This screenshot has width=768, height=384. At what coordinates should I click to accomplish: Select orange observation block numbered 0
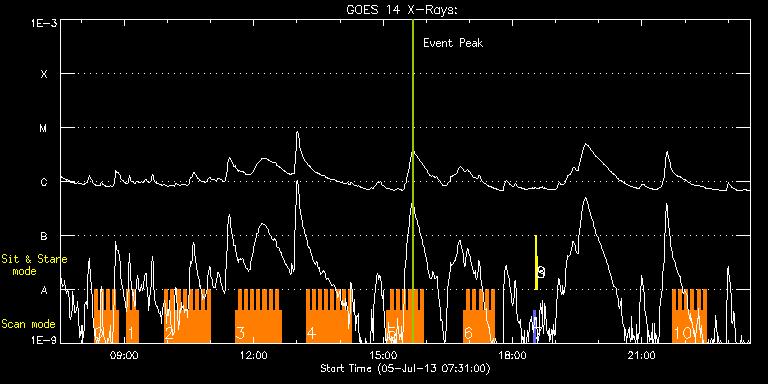(x=106, y=316)
